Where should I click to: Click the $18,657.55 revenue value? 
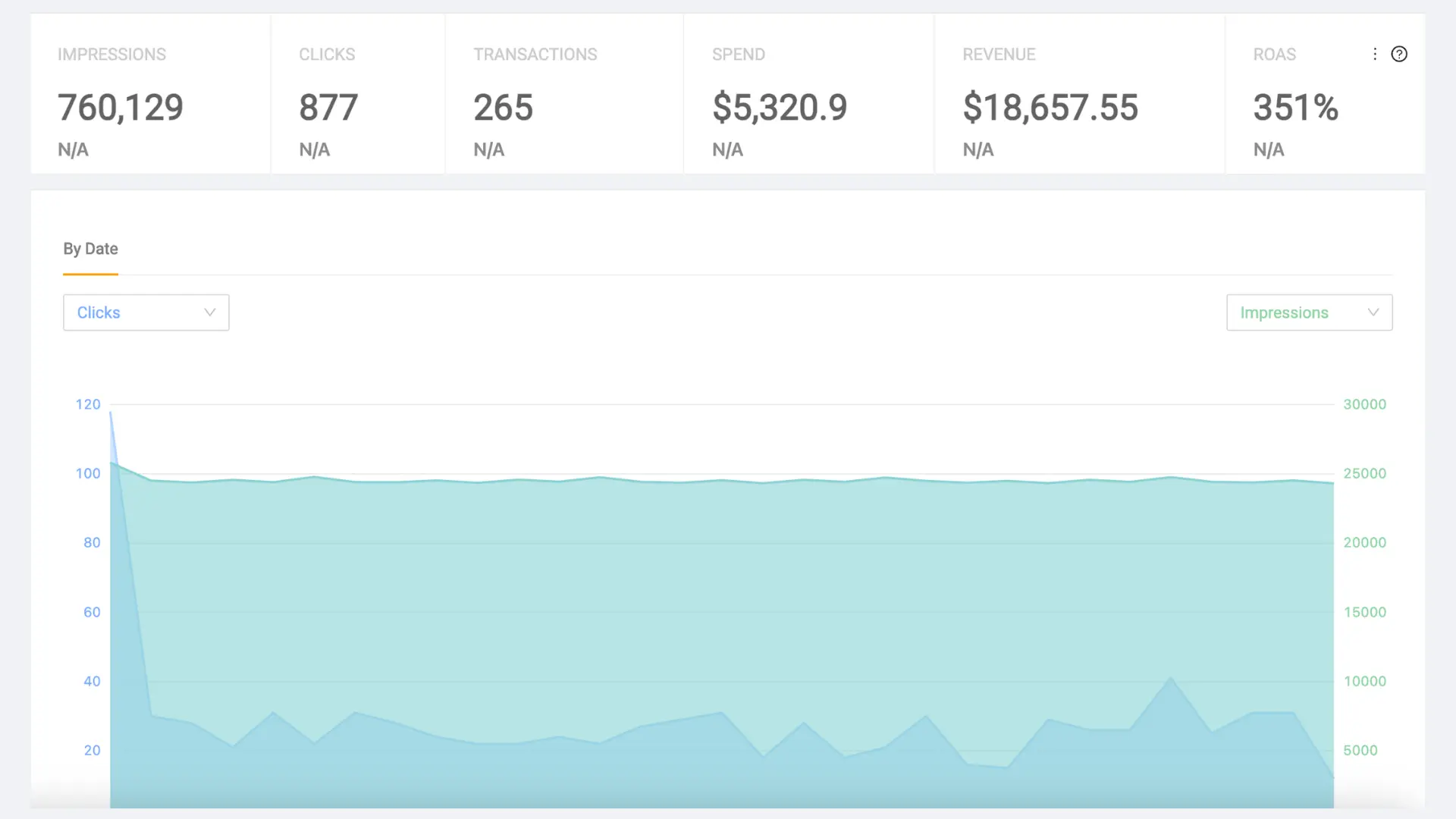click(1050, 107)
